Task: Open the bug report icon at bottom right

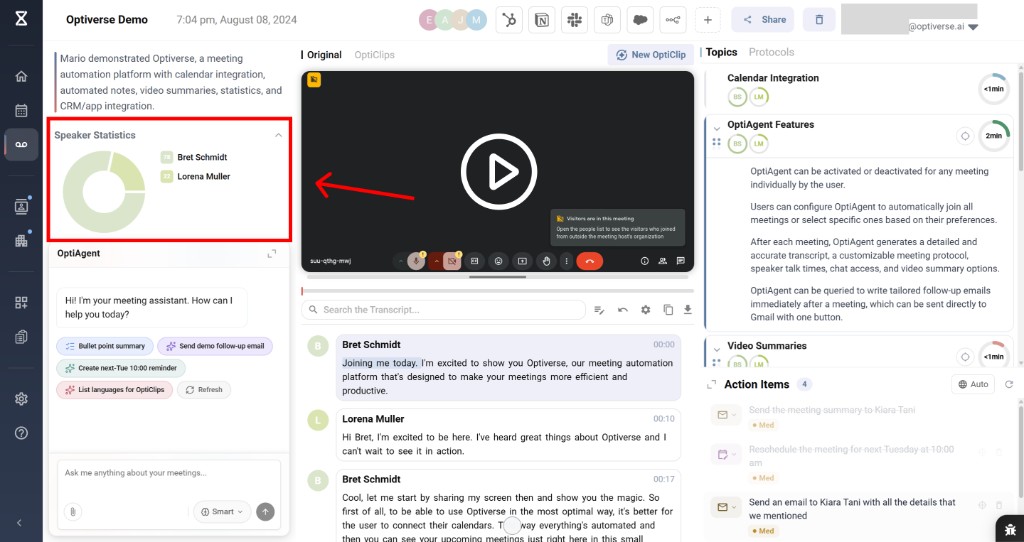Action: point(1010,530)
